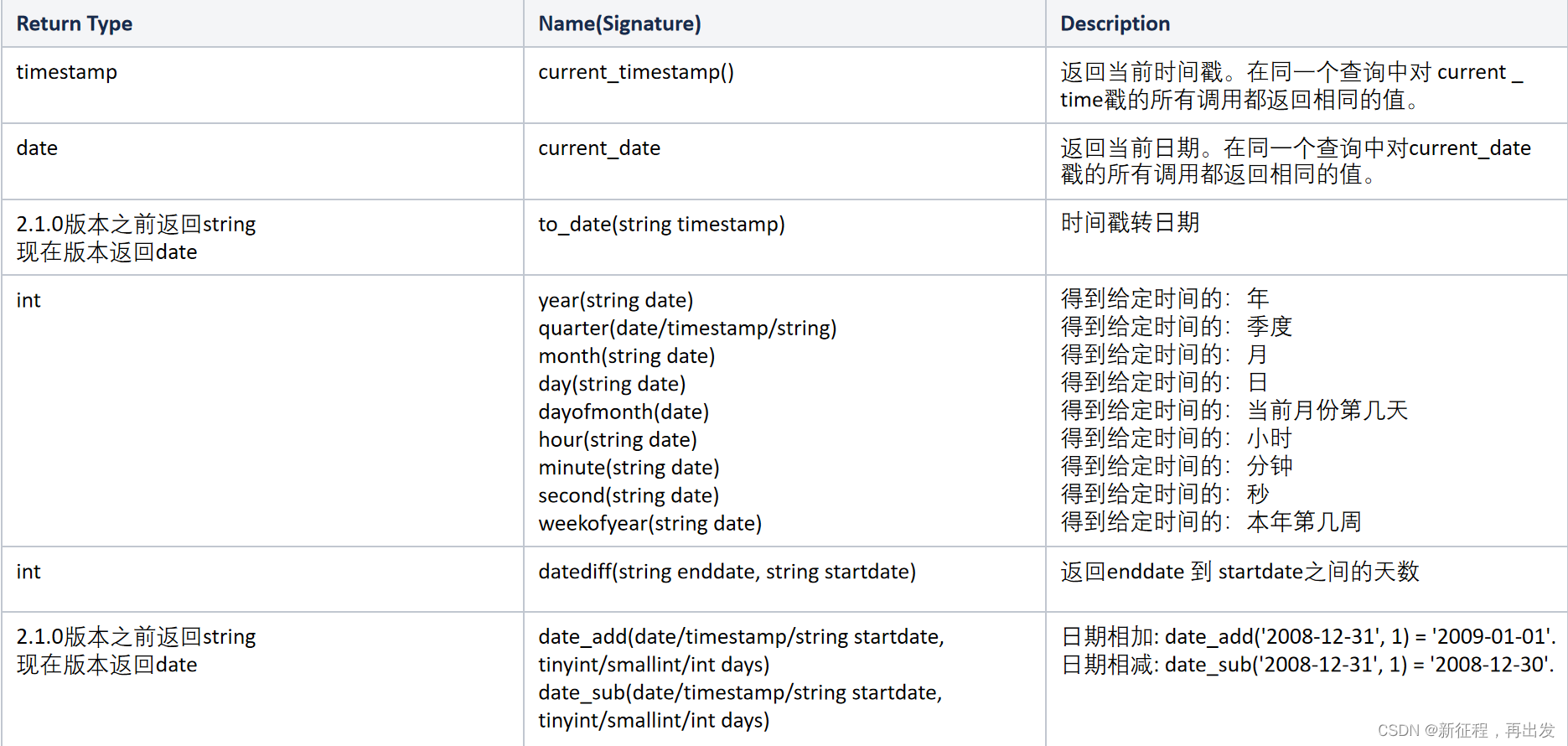Click datediff(string enddate, string startdate) signature
This screenshot has width=1568, height=746.
(727, 572)
